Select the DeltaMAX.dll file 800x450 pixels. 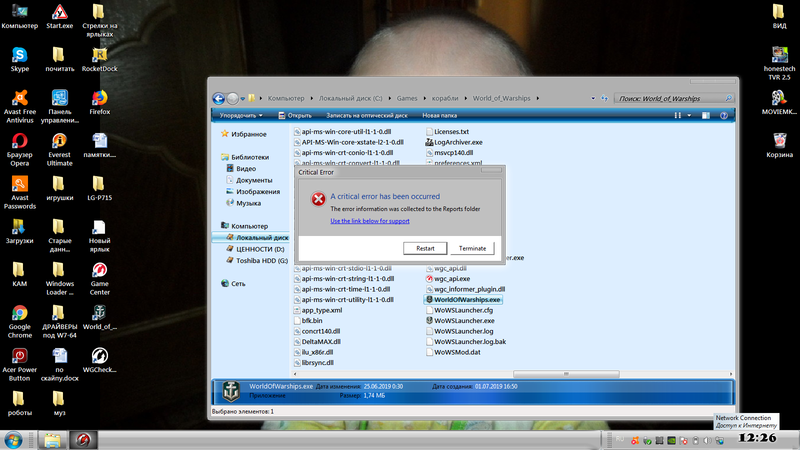(x=316, y=342)
